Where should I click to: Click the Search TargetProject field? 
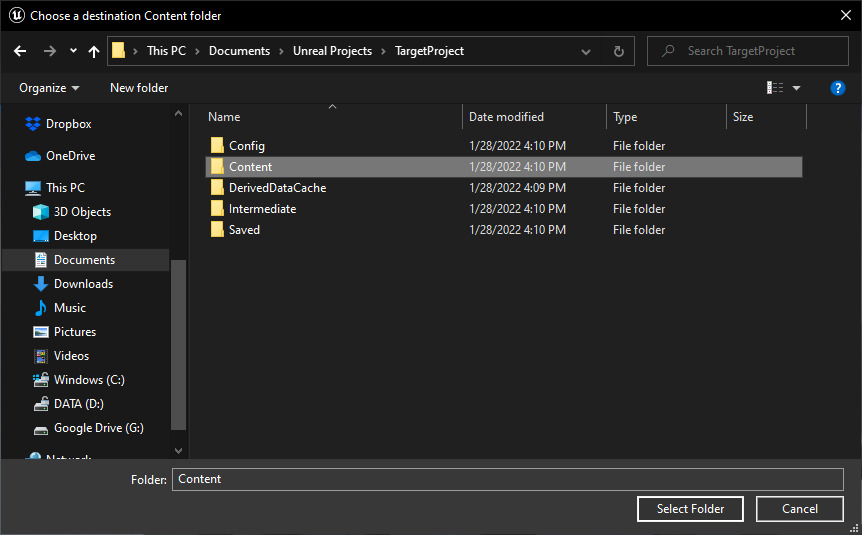click(748, 51)
